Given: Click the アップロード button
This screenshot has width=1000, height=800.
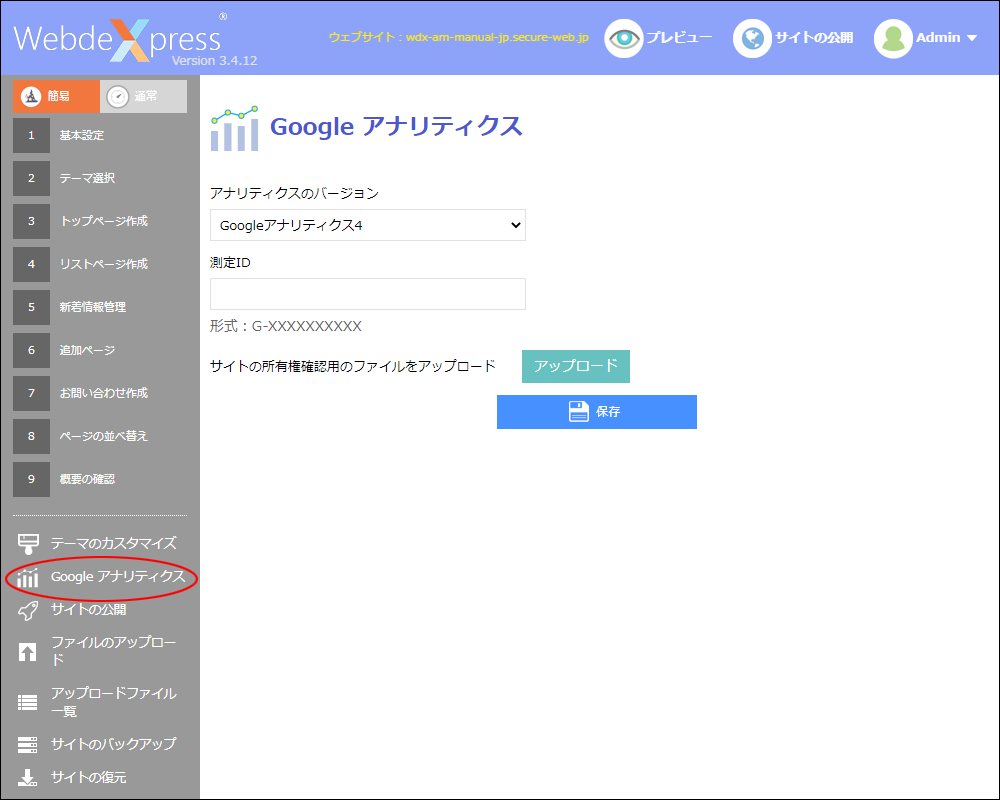Looking at the screenshot, I should pos(576,366).
